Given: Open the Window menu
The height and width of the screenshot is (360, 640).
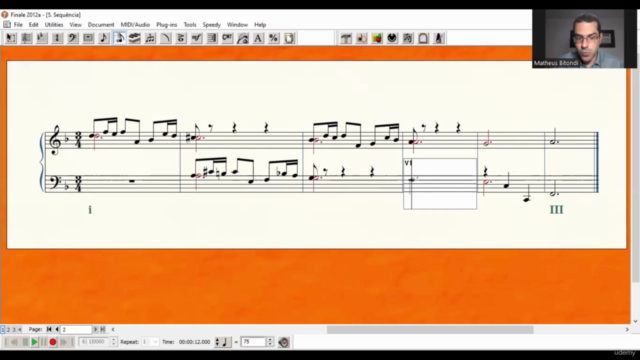Looking at the screenshot, I should (x=237, y=24).
